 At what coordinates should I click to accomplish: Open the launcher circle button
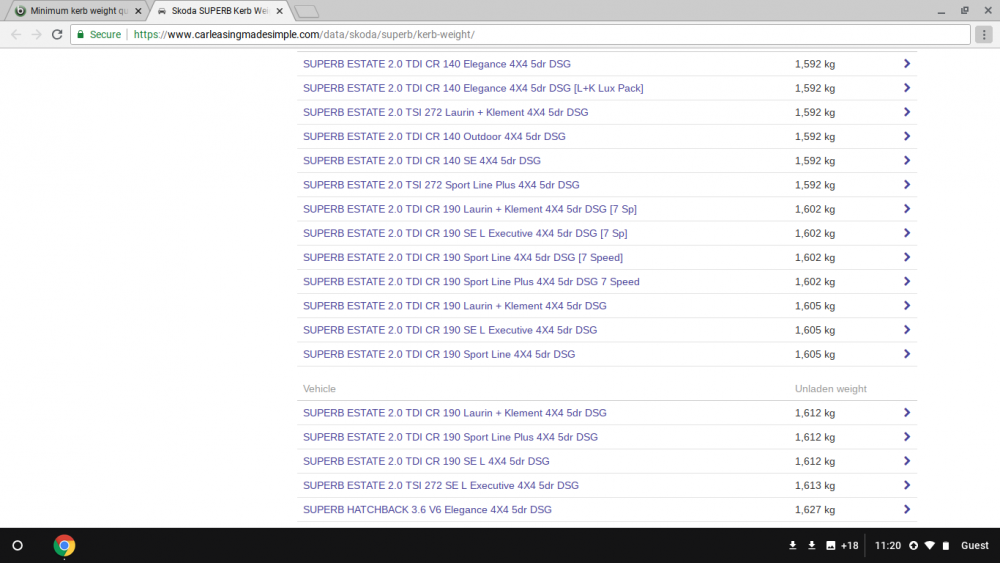tap(18, 546)
